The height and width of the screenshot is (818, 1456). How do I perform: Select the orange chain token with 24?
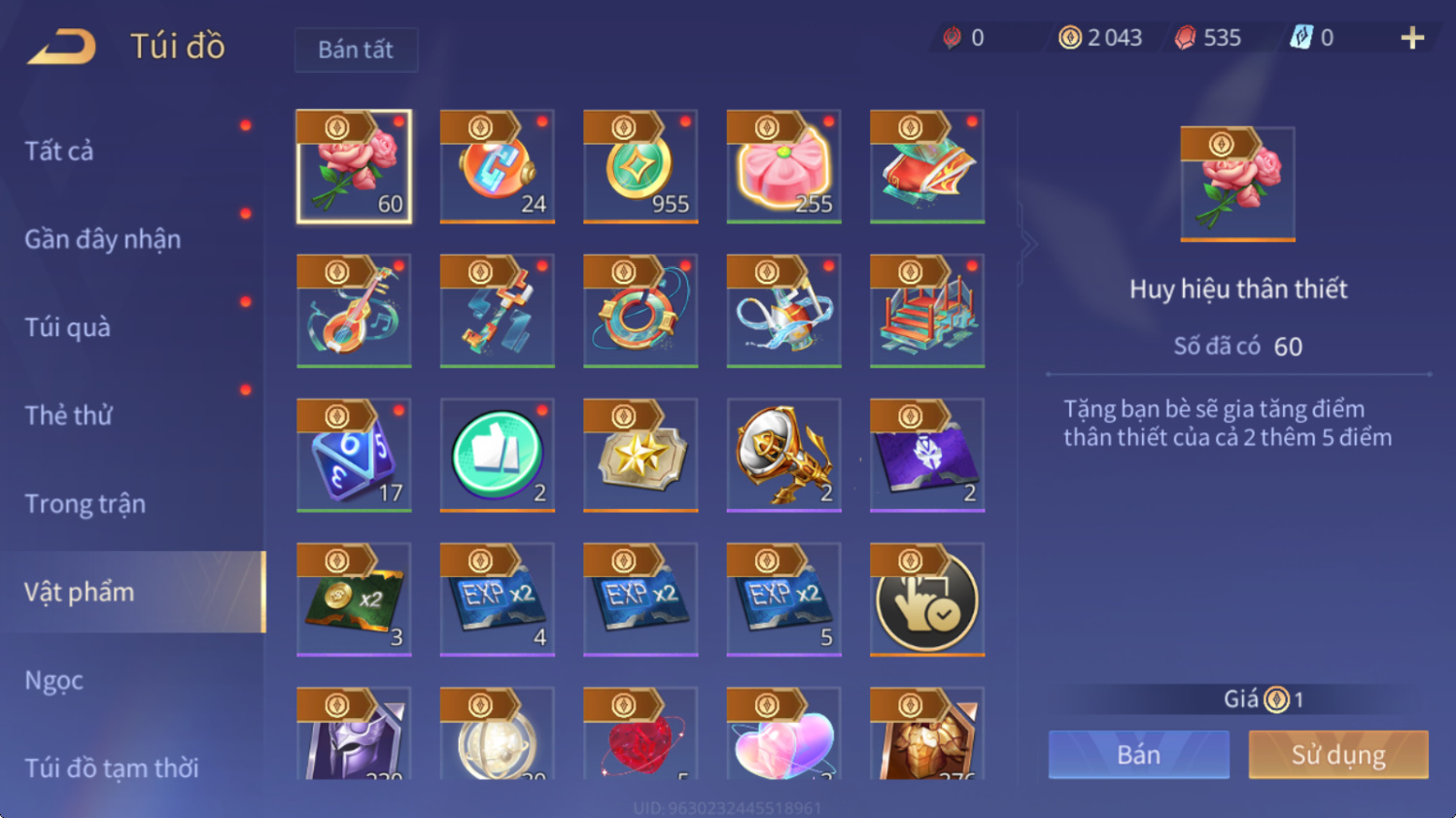tap(497, 166)
